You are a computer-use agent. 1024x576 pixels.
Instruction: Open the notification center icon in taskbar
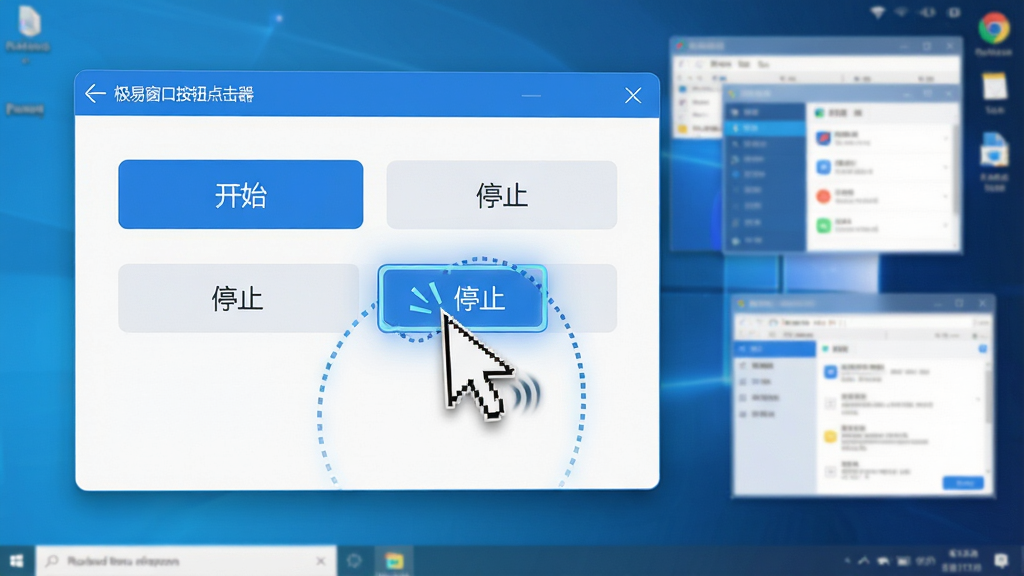1001,560
